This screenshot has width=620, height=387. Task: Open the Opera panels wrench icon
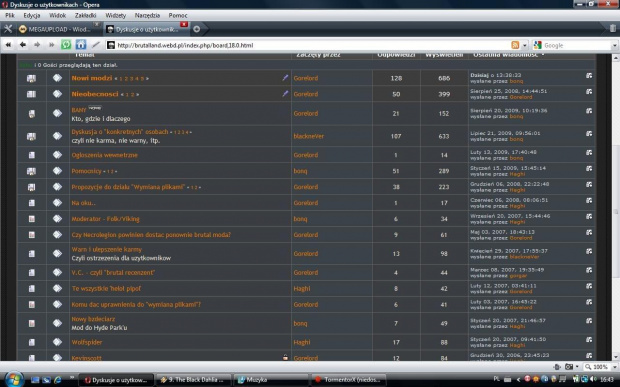[x=8, y=29]
